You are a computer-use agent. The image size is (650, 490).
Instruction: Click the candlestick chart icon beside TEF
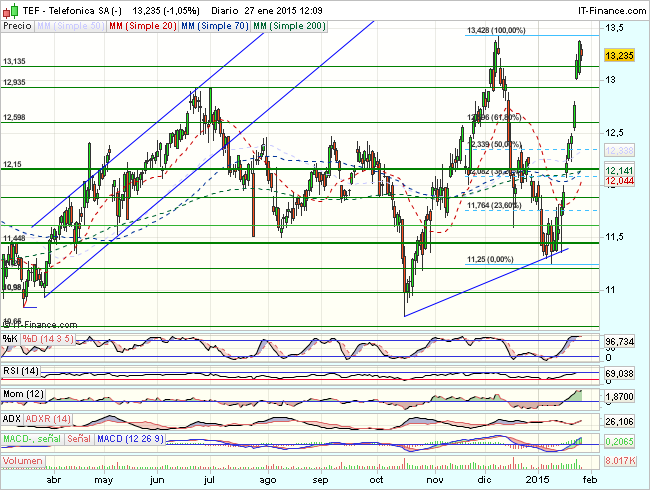(8, 9)
